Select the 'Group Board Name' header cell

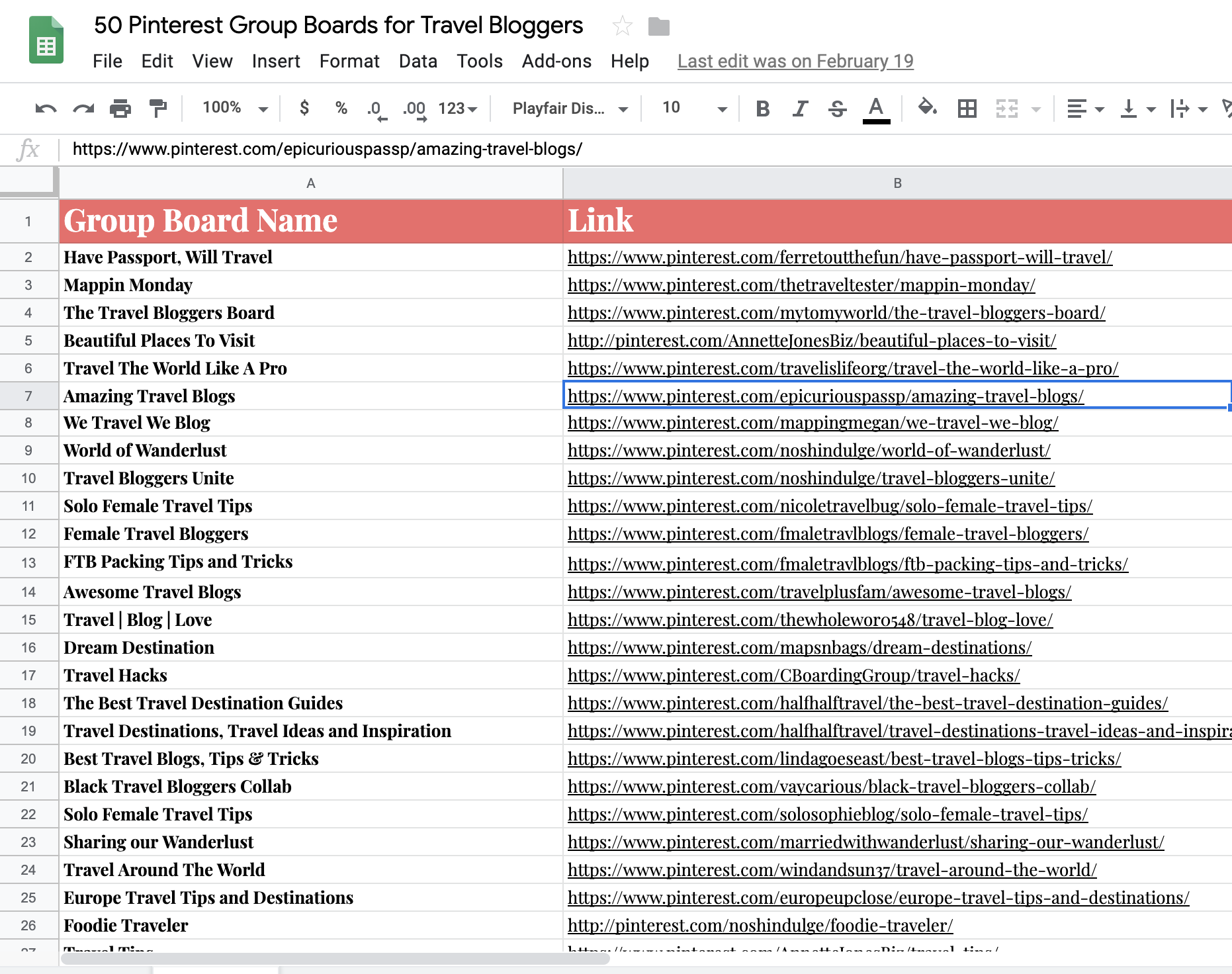(311, 221)
